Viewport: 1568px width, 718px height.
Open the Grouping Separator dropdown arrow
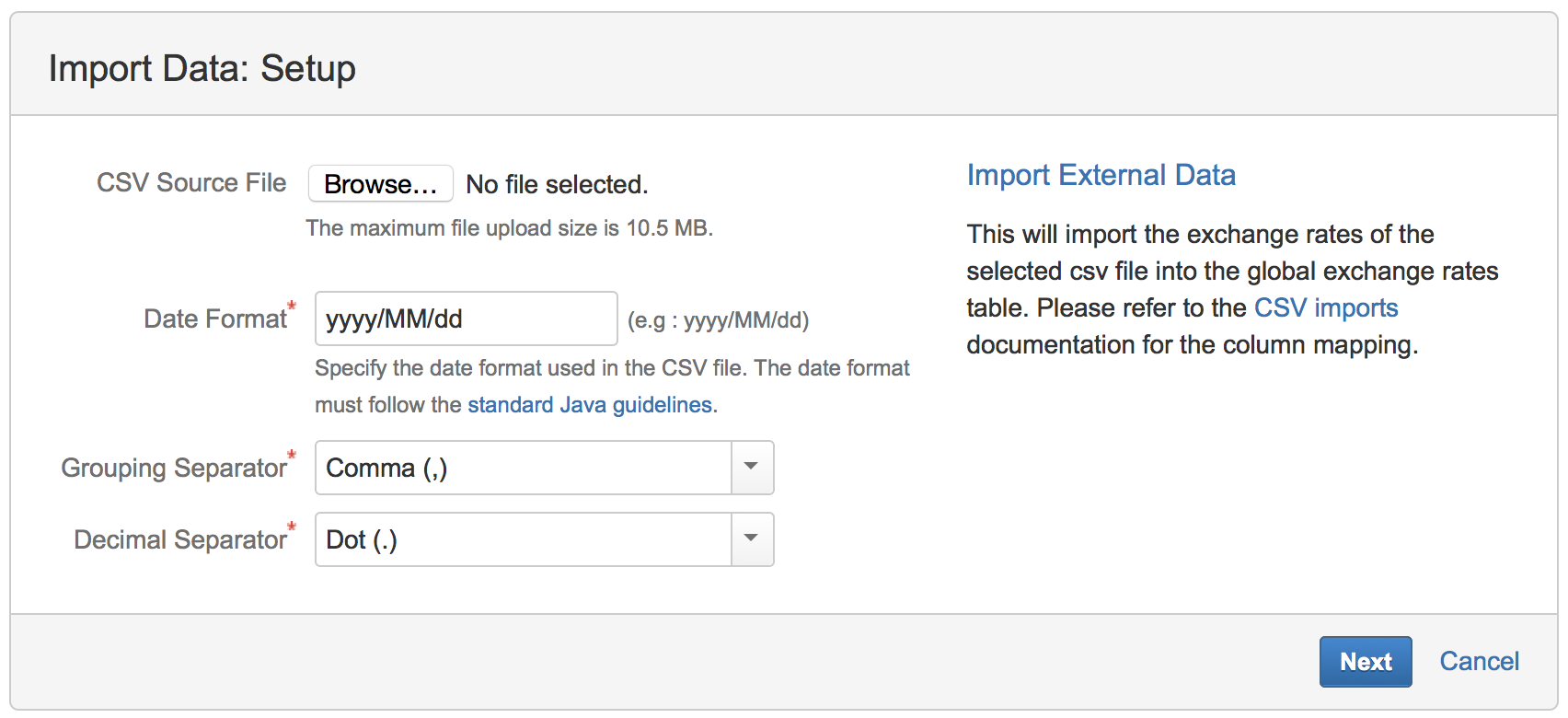pos(750,468)
